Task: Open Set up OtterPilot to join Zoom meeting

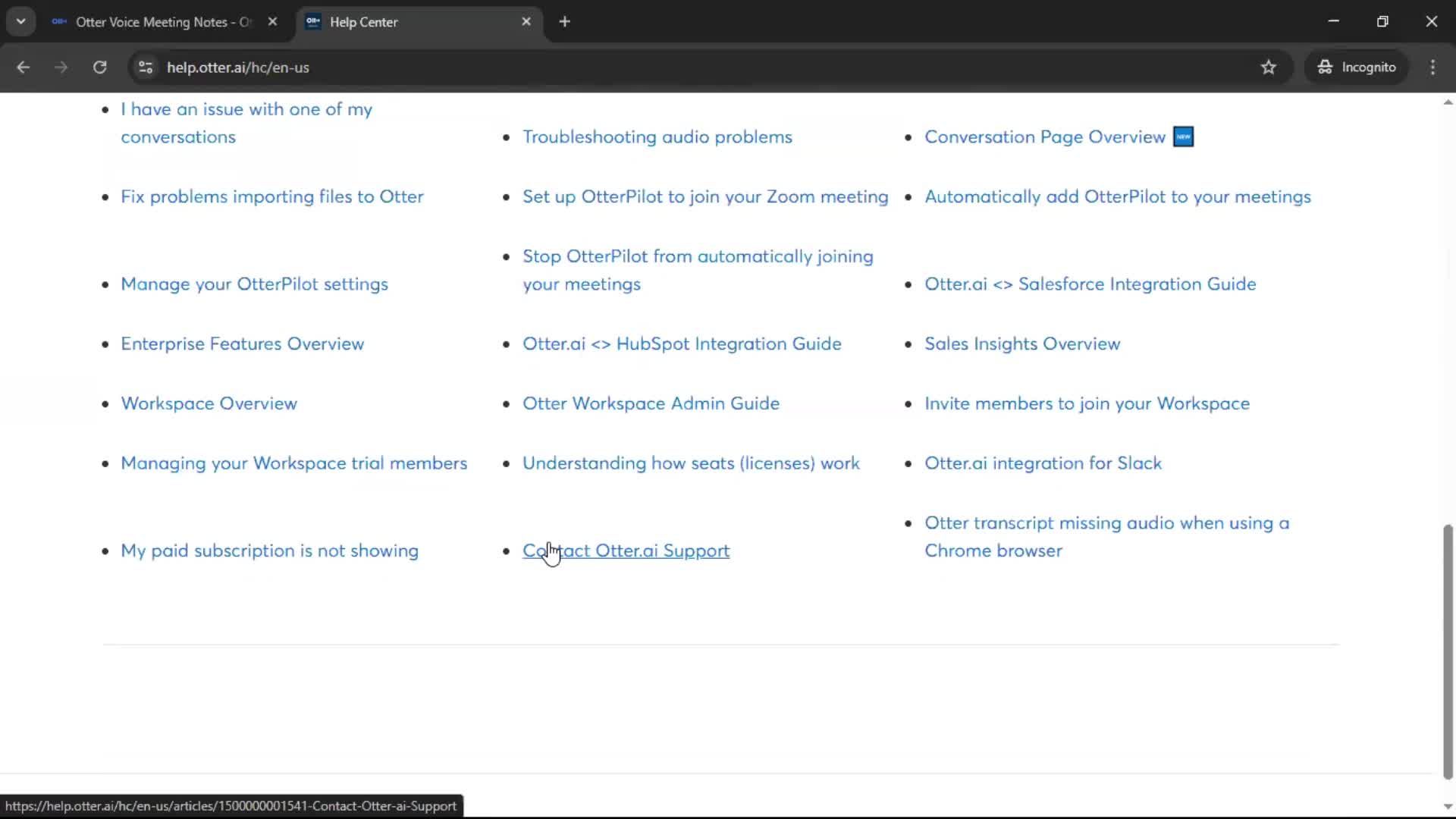Action: [x=705, y=197]
